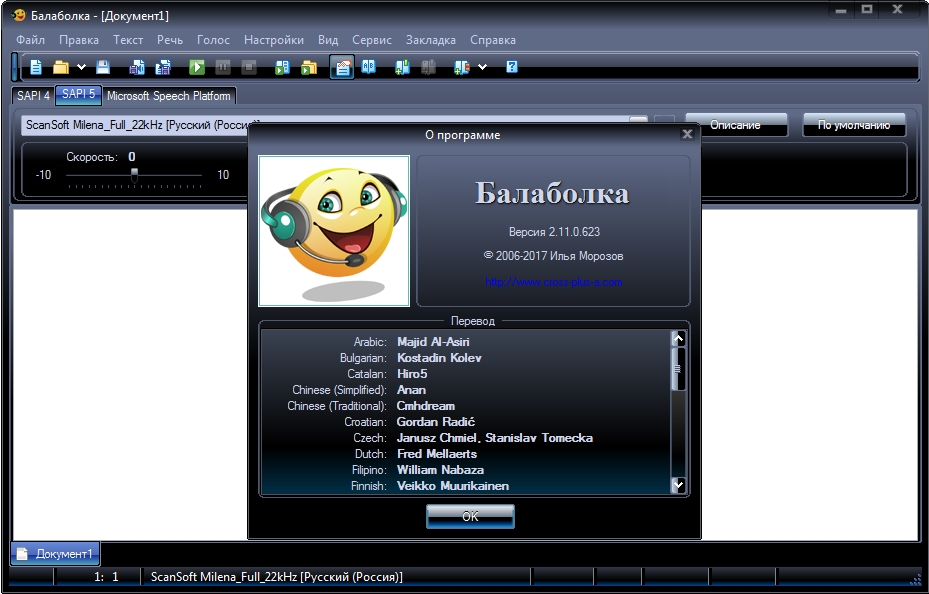Screen dimensions: 929x594
Task: Click the blue Help question mark icon
Action: (x=512, y=66)
